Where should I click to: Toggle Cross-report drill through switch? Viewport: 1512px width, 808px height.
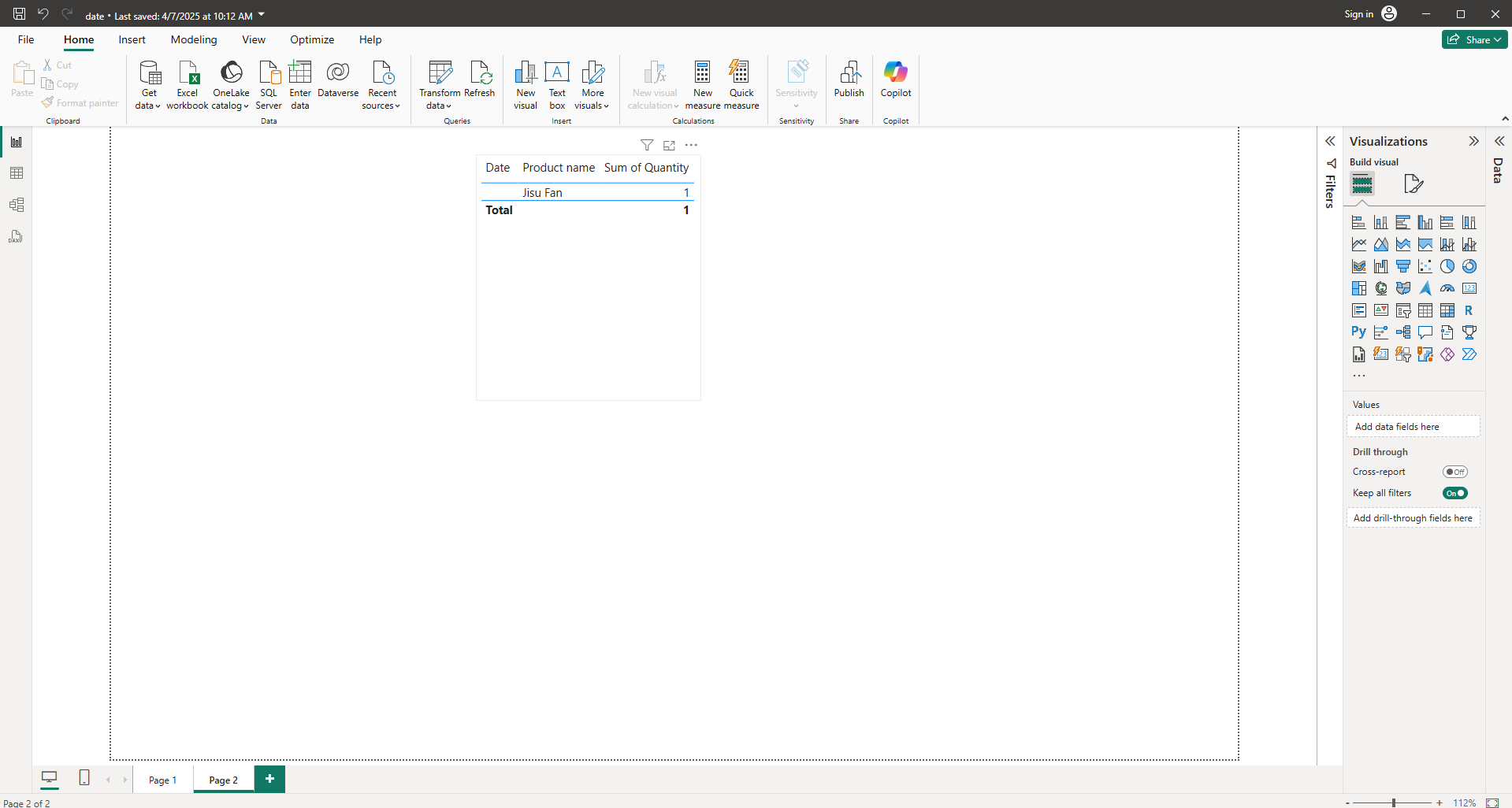pos(1454,472)
